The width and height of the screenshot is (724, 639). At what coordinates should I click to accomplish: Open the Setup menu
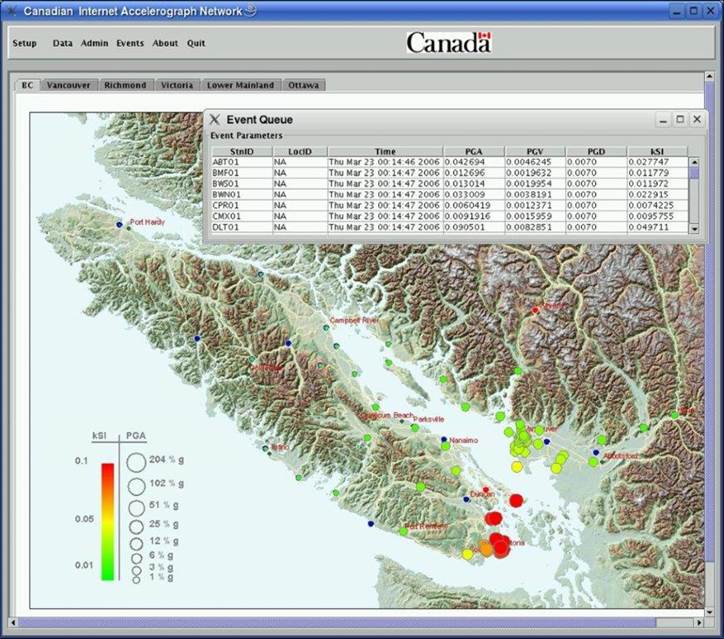click(24, 43)
